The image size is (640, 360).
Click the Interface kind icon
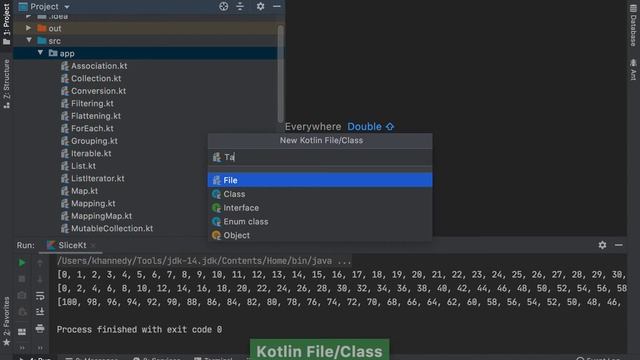tap(216, 208)
